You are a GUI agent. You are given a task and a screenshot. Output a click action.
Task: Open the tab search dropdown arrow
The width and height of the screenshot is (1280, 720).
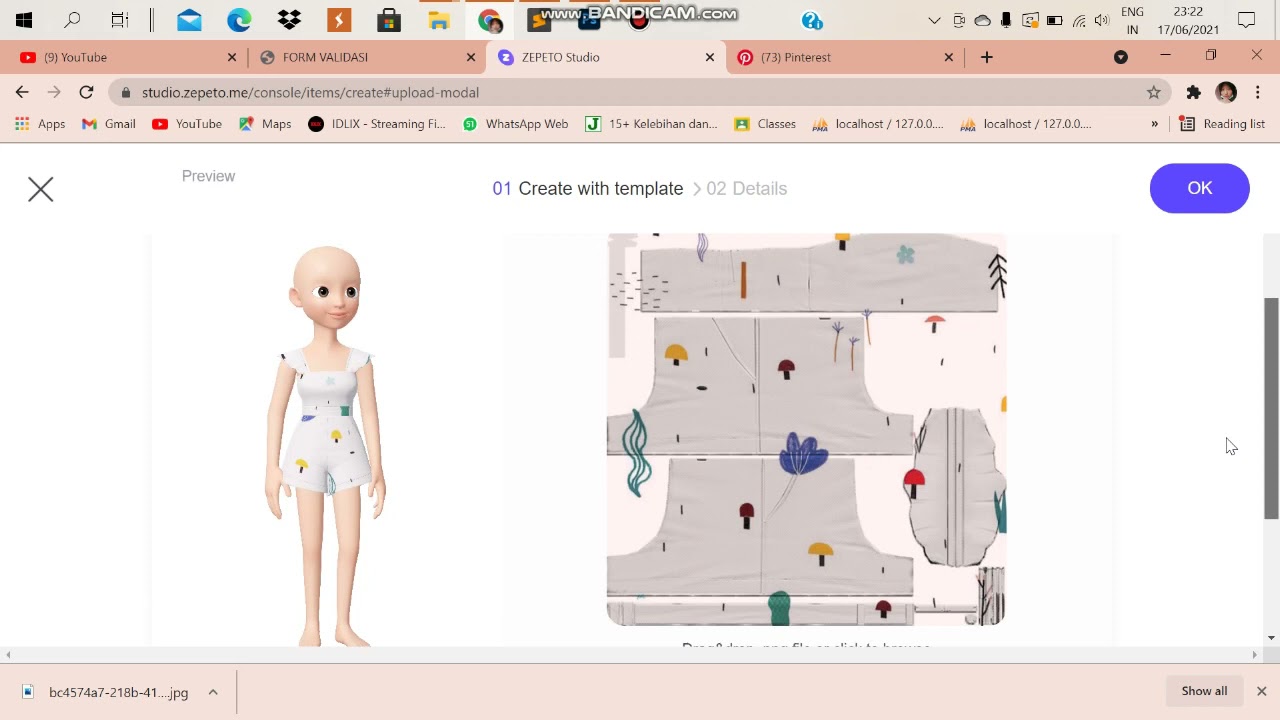1121,57
